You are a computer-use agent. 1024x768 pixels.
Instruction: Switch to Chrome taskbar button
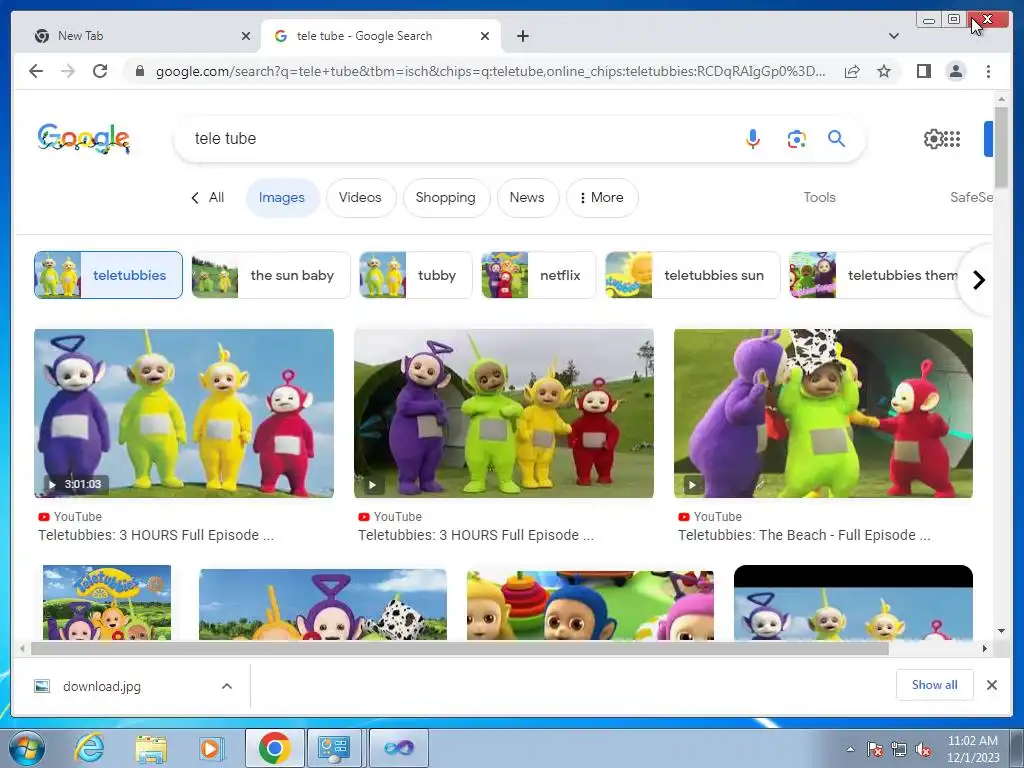[274, 748]
